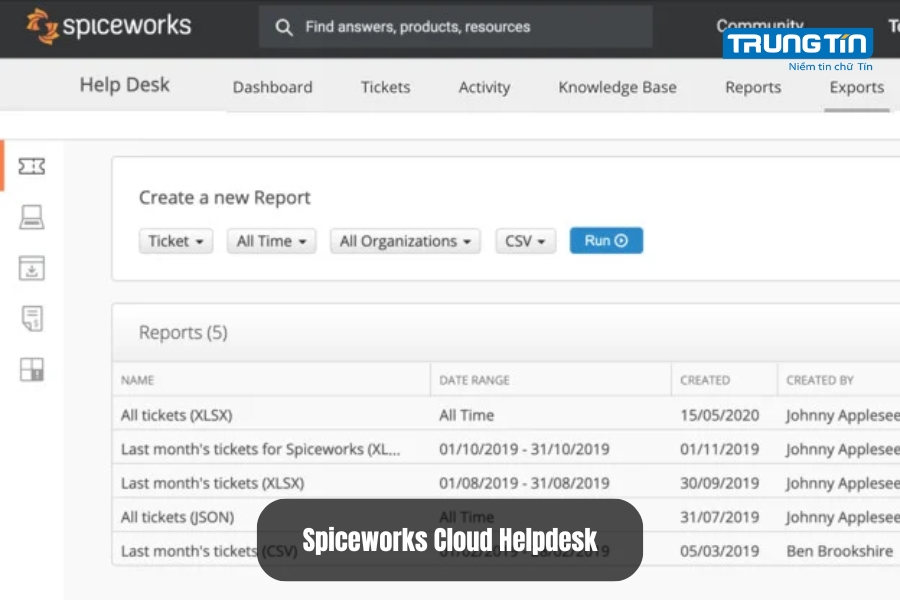The image size is (900, 600).
Task: Open the Tickets ticket-stub icon in sidebar
Action: tap(31, 165)
